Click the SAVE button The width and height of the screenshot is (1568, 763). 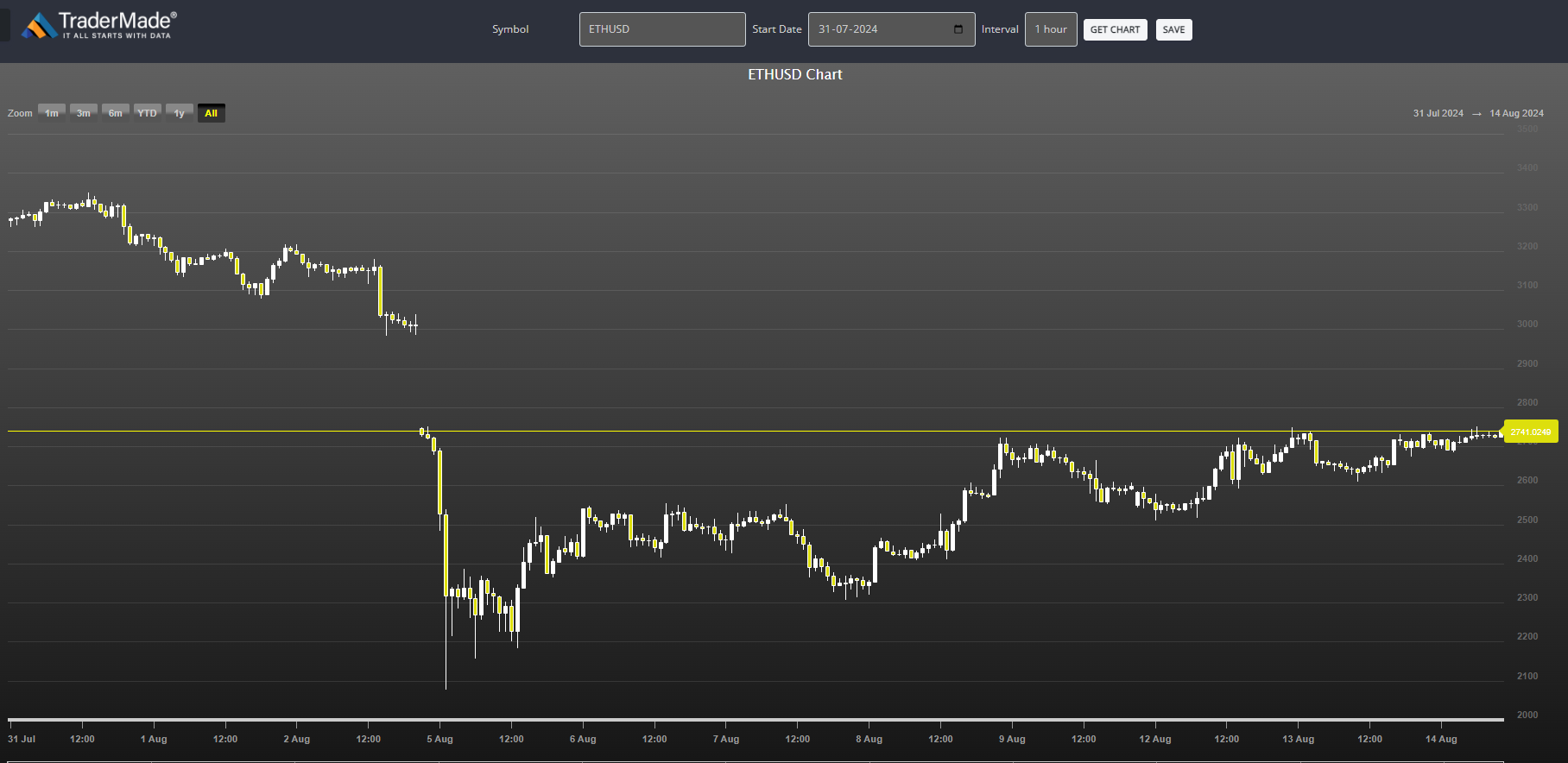[1173, 29]
